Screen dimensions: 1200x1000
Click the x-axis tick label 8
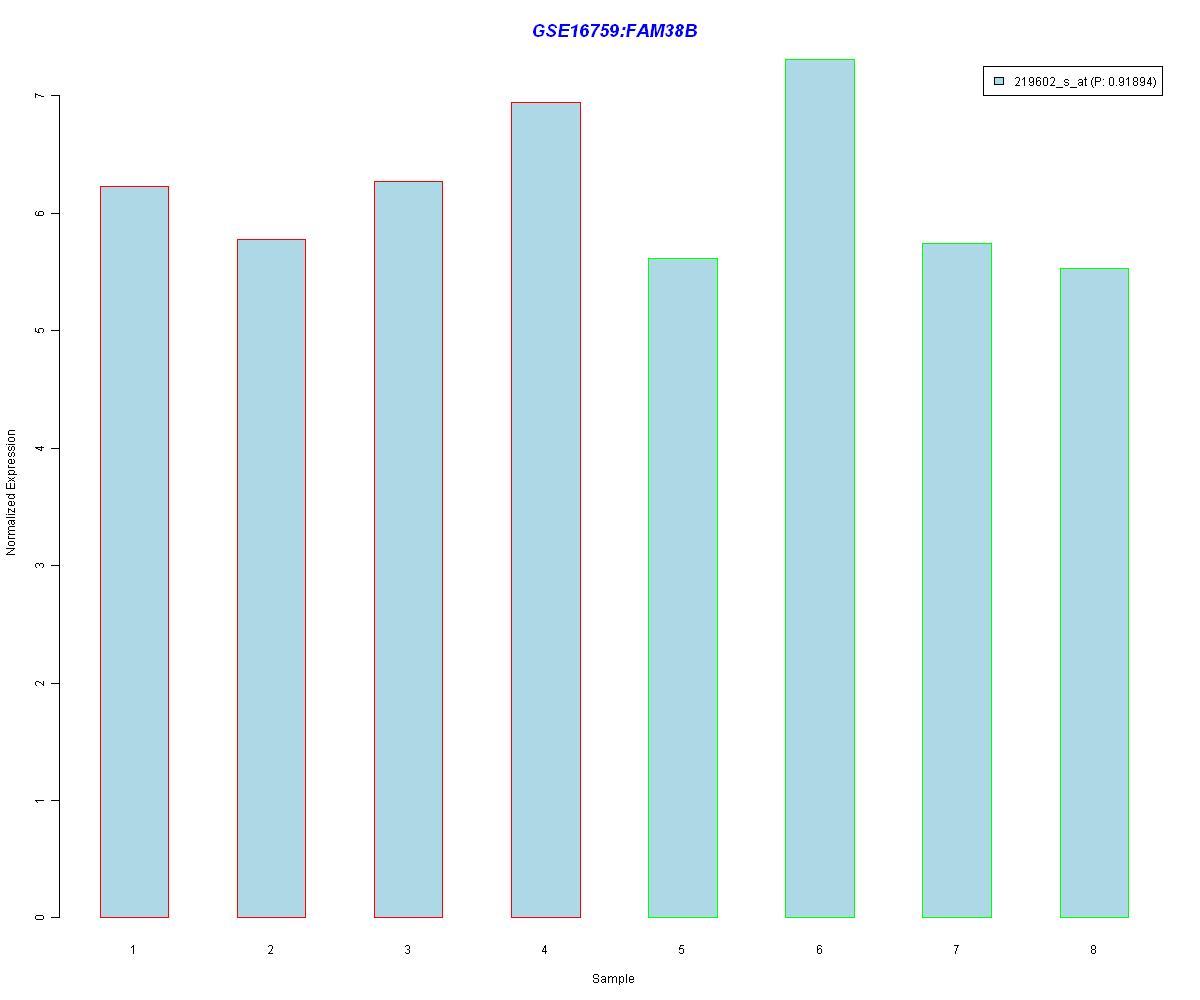pyautogui.click(x=1093, y=949)
